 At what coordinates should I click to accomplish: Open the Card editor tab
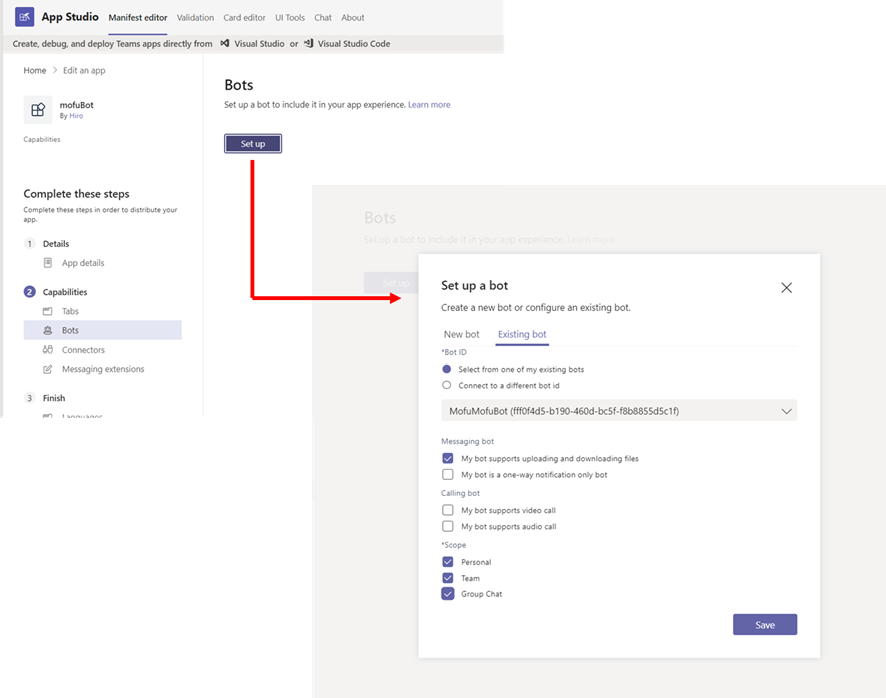(244, 18)
